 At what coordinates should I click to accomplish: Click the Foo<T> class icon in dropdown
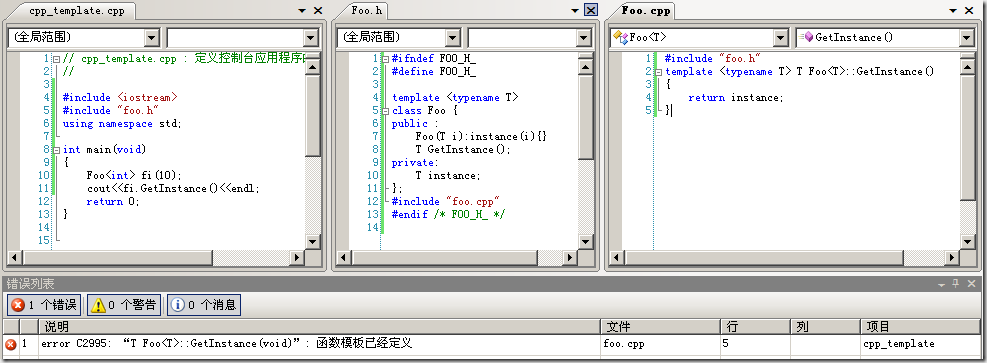click(x=620, y=38)
